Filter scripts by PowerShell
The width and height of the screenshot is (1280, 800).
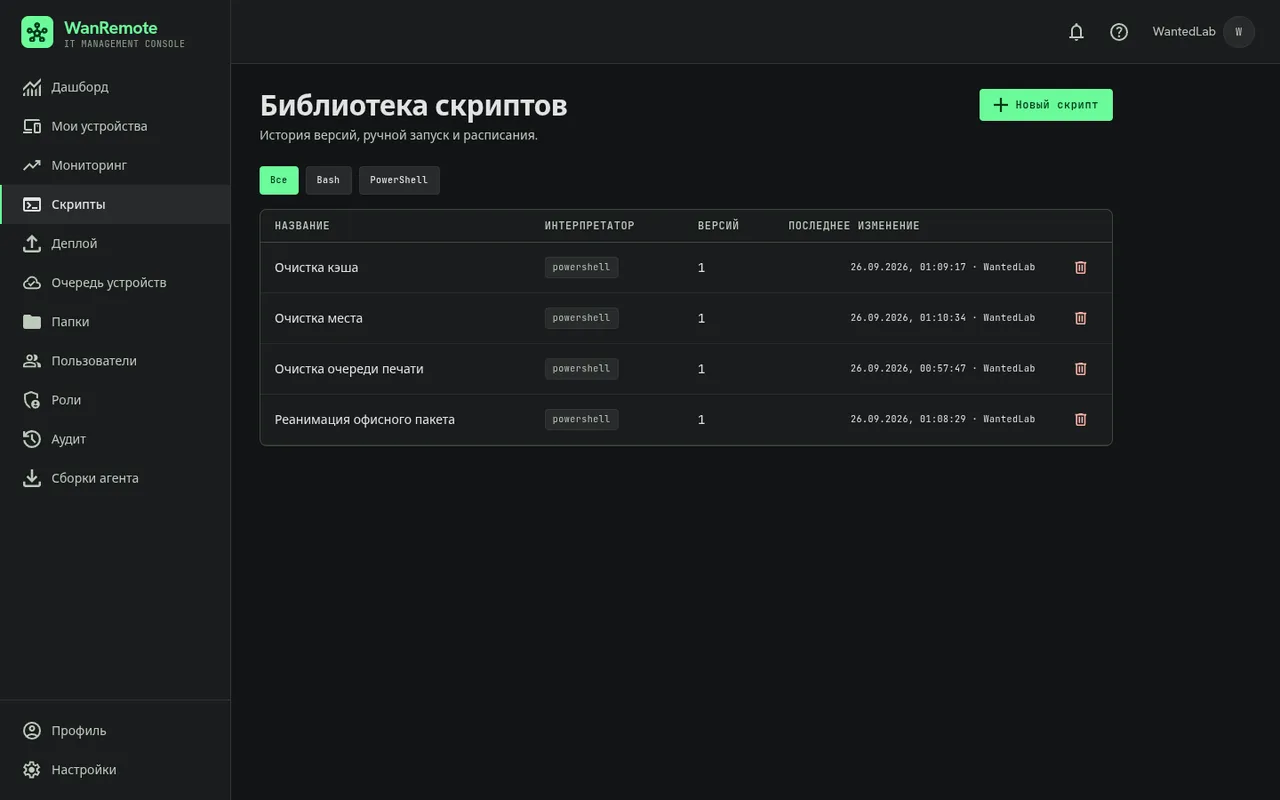[399, 180]
